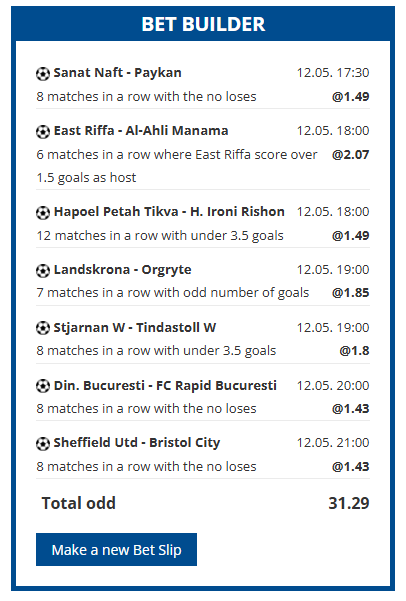Open the Landskrona - Orgryte match
This screenshot has width=406, height=601.
tap(122, 270)
